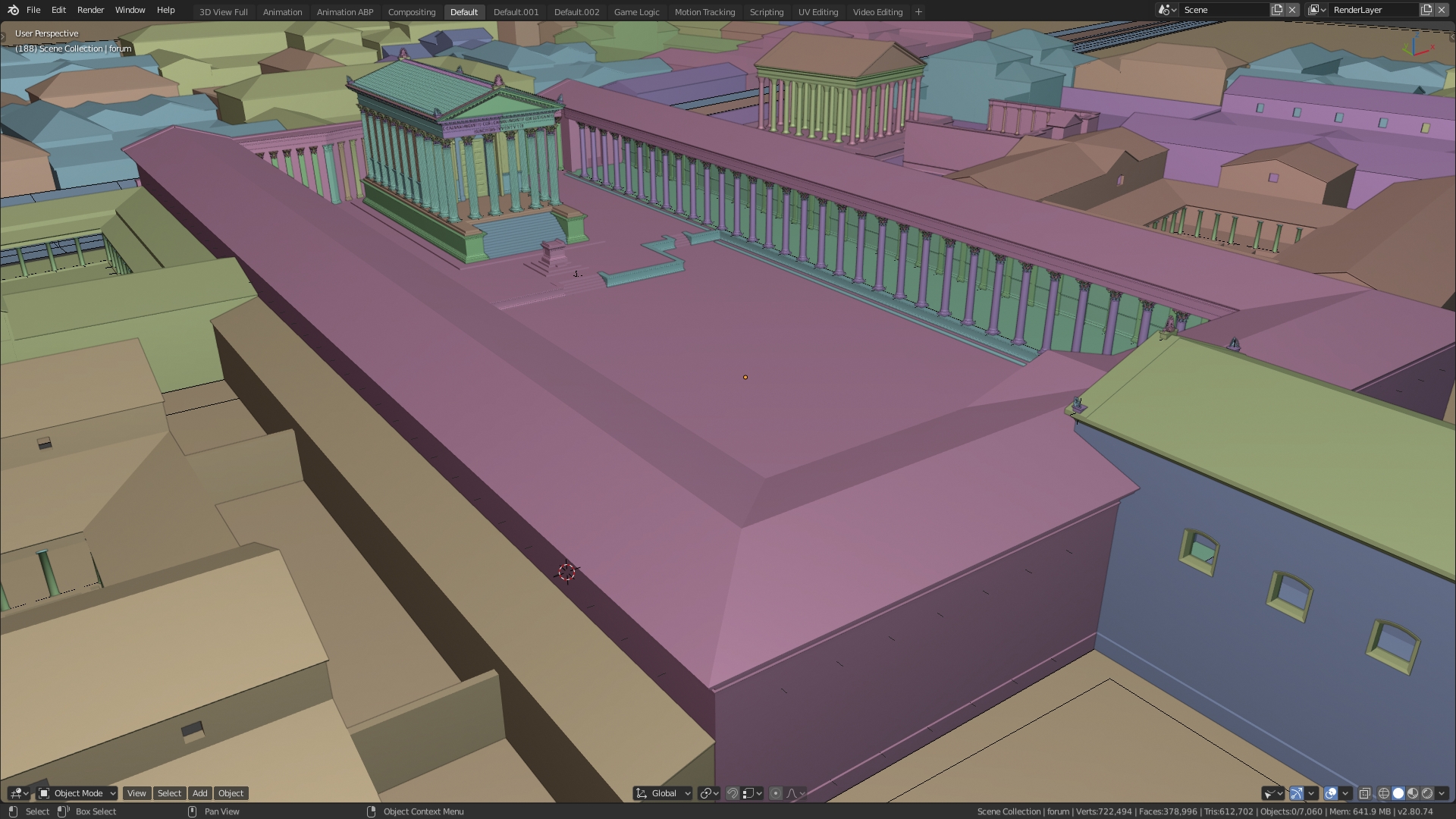Switch to rendered shading mode

[x=1427, y=793]
